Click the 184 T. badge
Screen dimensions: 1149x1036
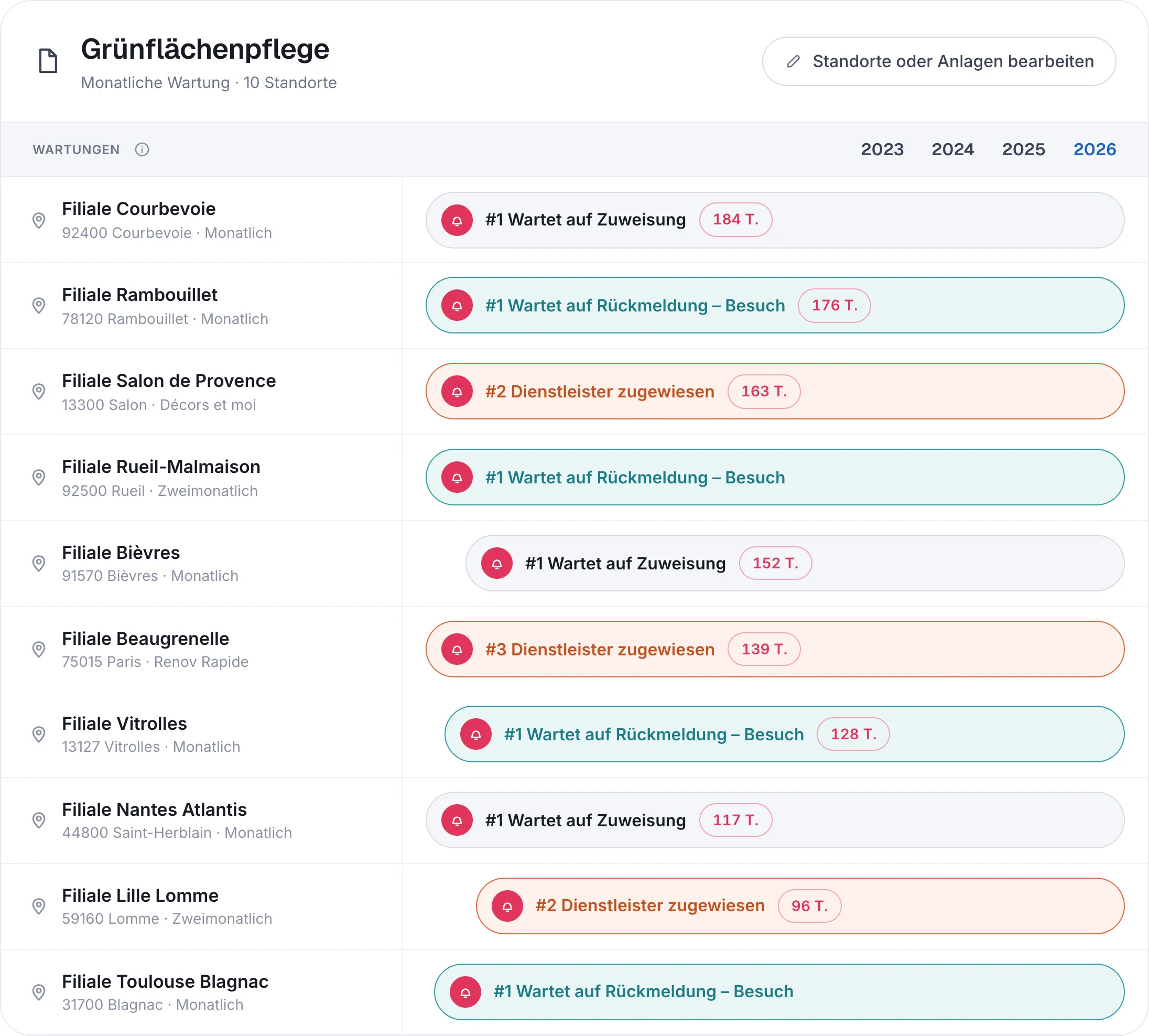tap(735, 220)
